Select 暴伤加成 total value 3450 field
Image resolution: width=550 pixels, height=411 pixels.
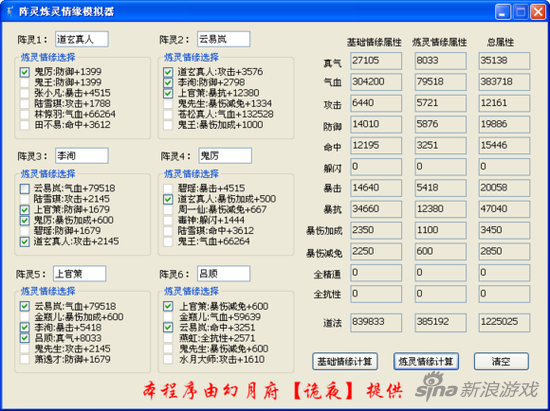coord(504,230)
